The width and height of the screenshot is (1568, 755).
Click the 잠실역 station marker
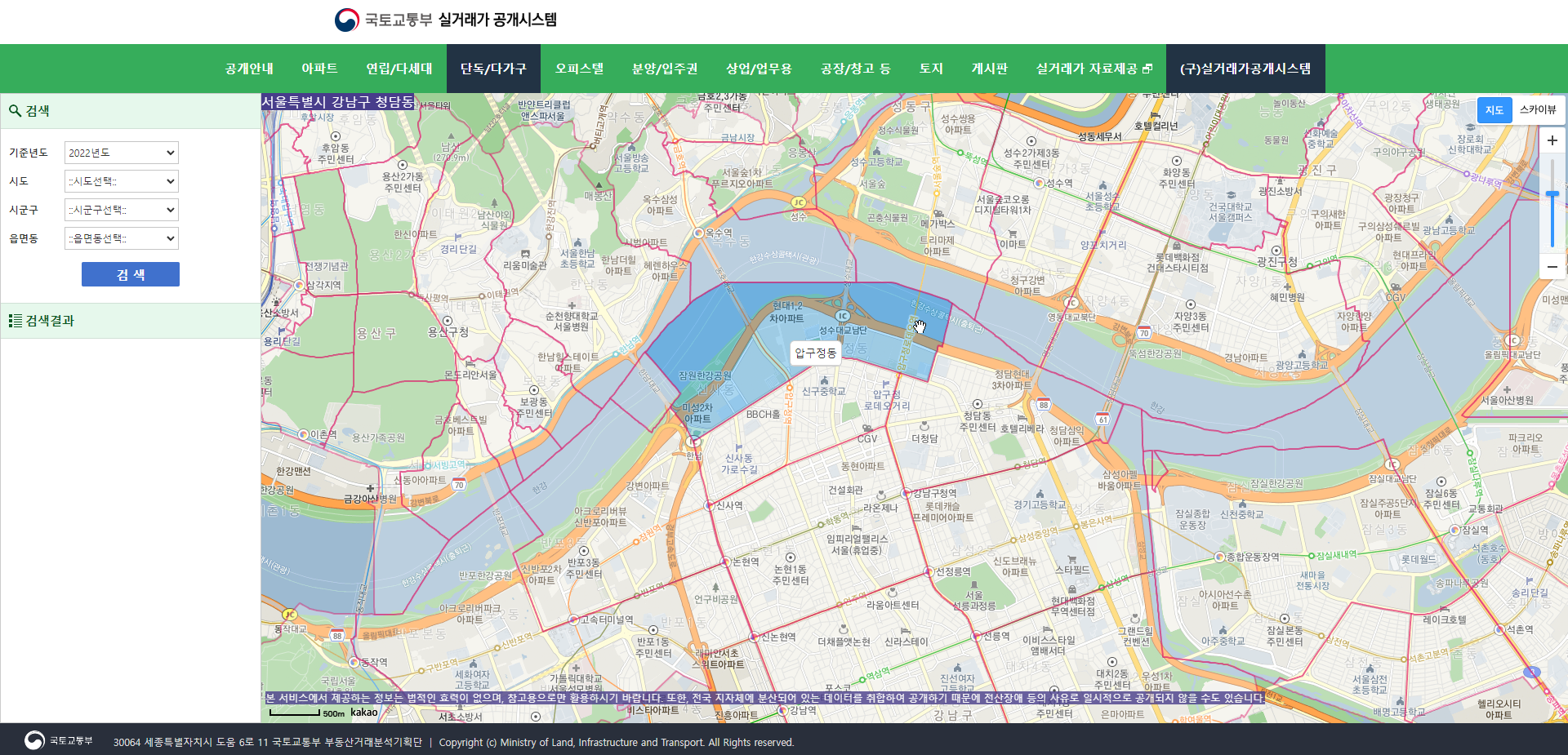(1454, 531)
